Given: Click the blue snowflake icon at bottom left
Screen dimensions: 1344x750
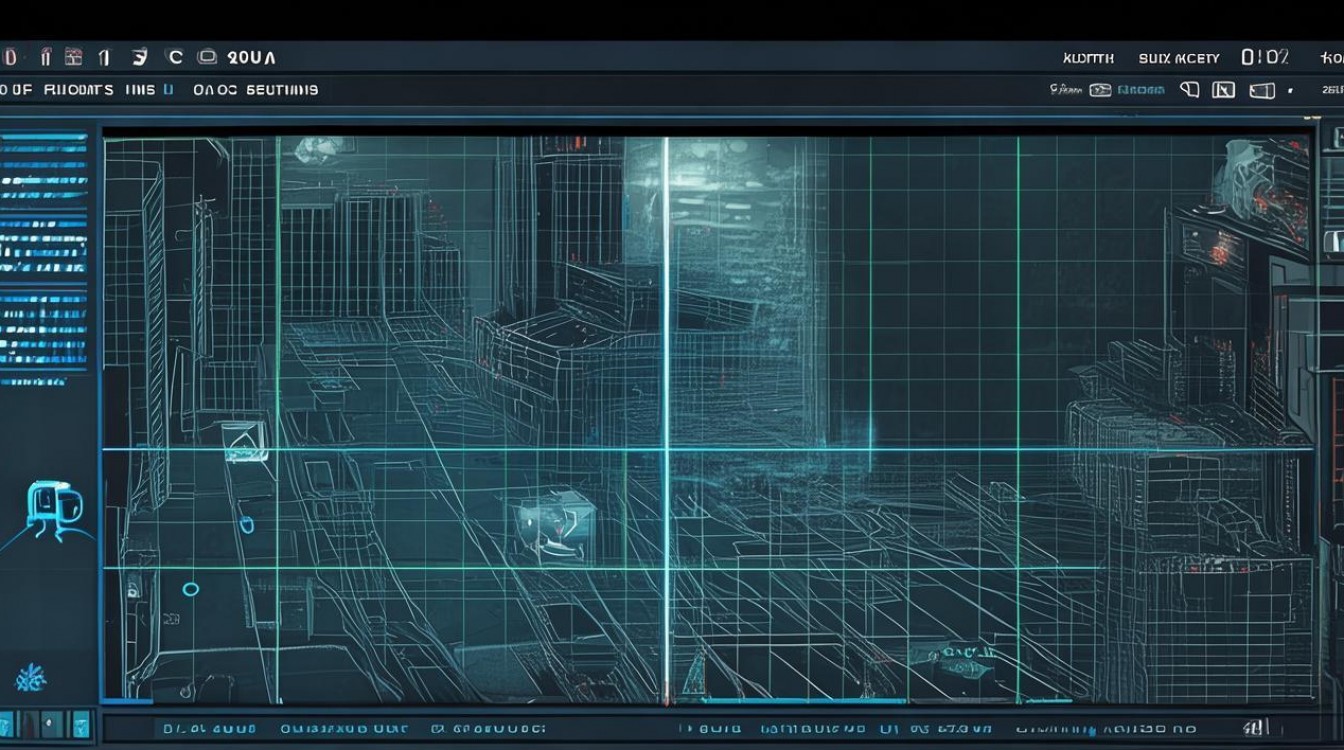Looking at the screenshot, I should click(30, 679).
